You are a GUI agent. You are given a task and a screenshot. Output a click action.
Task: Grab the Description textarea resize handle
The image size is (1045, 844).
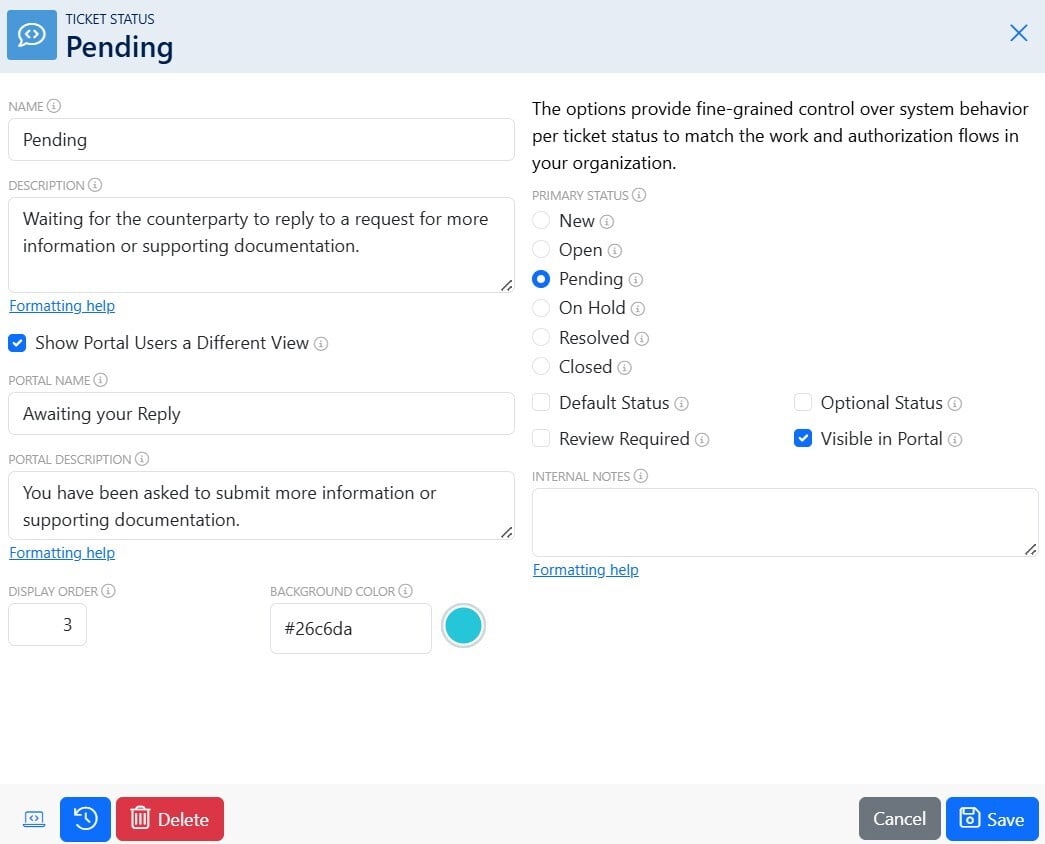tap(507, 285)
